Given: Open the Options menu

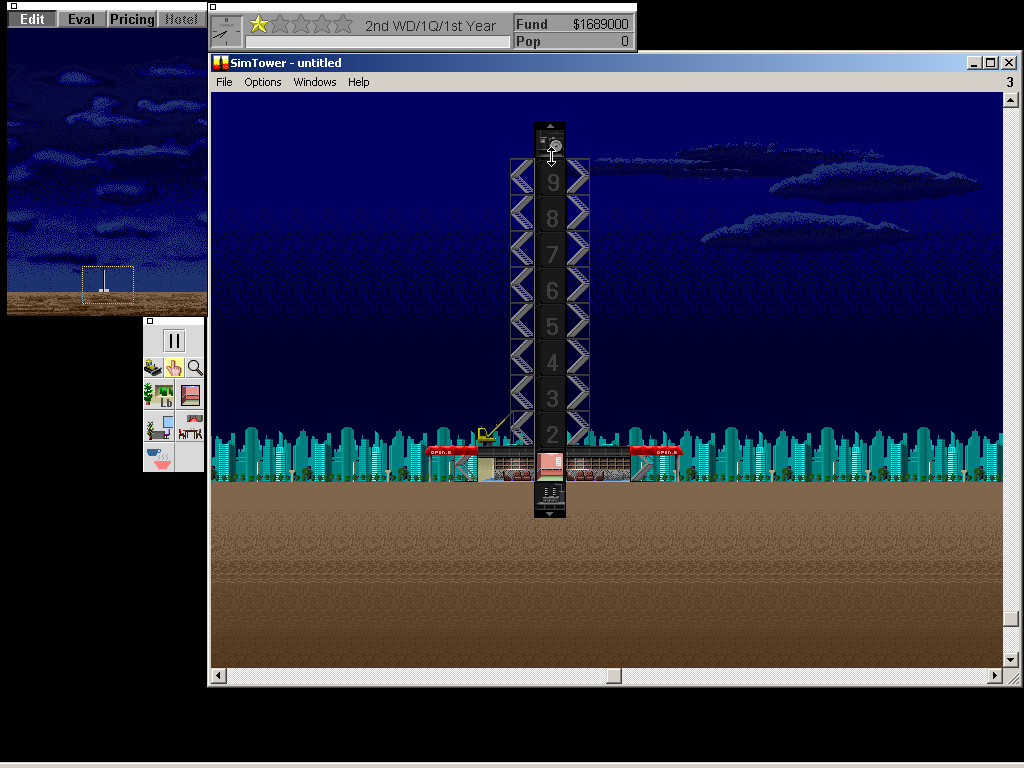Looking at the screenshot, I should (263, 82).
